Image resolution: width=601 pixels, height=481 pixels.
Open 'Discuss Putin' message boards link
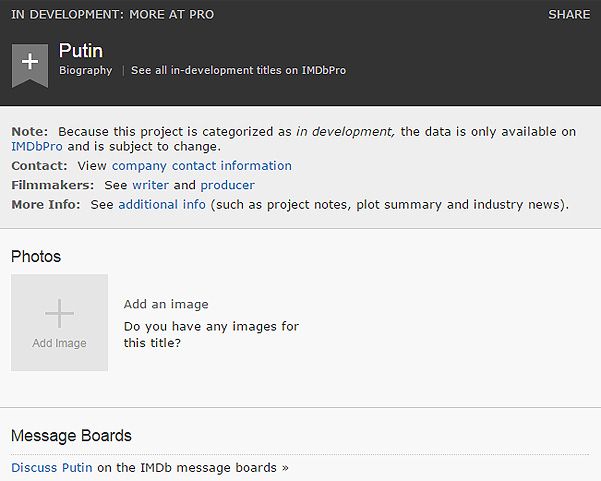52,468
